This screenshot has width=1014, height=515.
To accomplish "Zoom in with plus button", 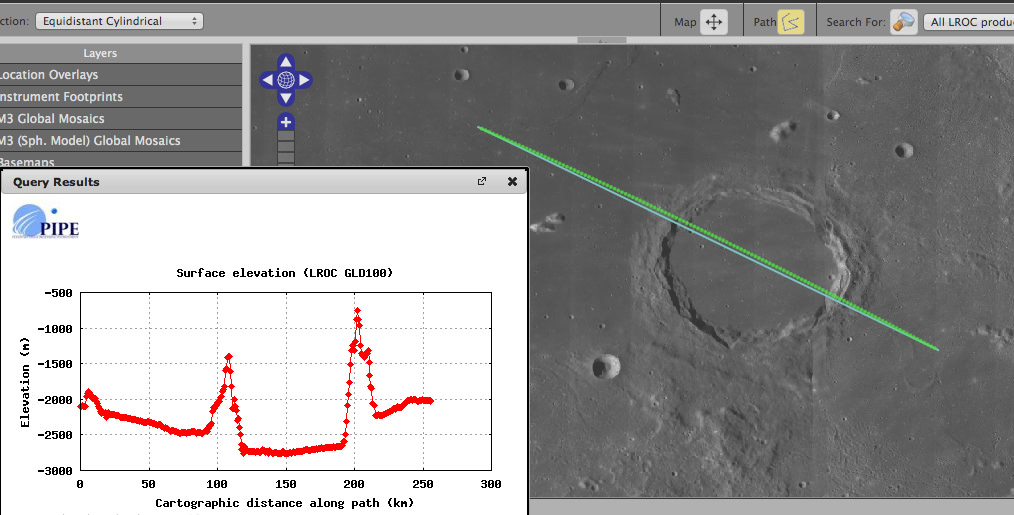I will coord(286,123).
